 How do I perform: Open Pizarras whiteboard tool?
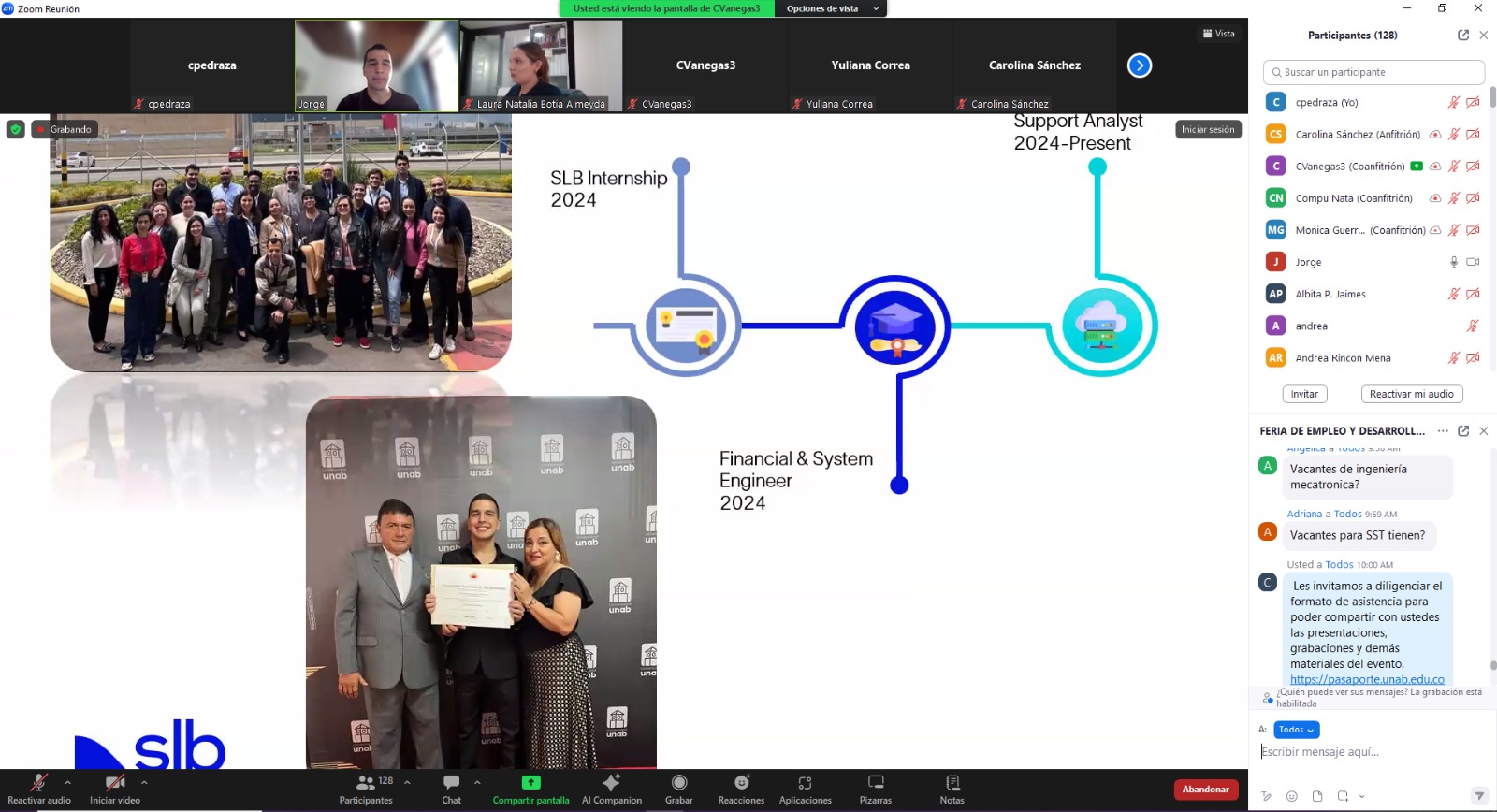click(x=875, y=788)
